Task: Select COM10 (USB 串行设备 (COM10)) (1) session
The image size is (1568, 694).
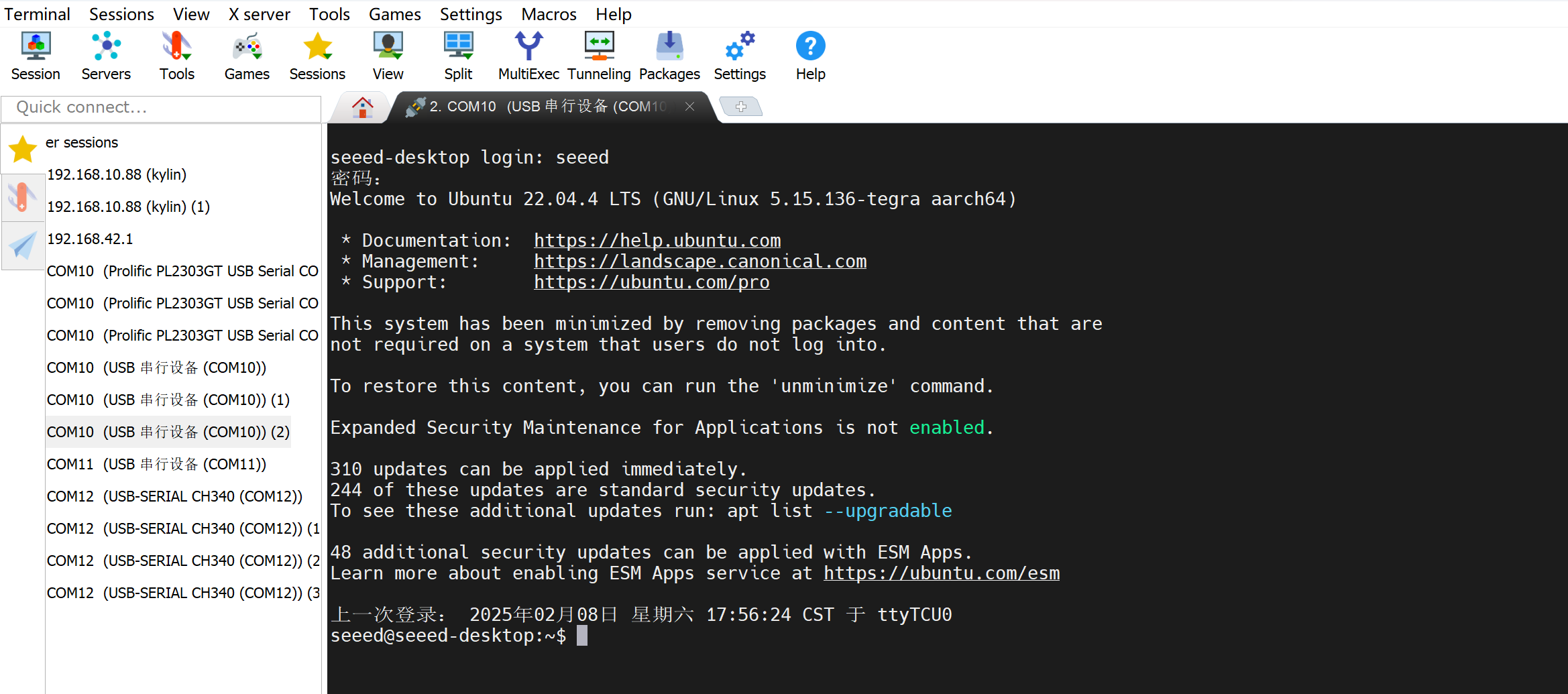Action: tap(168, 400)
